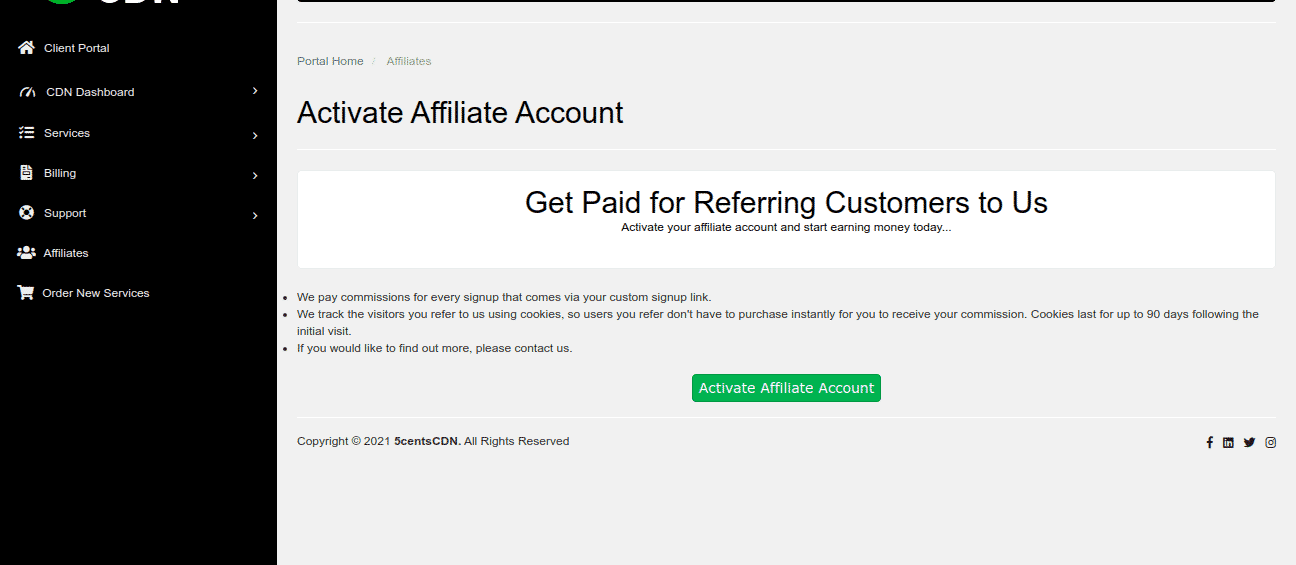Go to Portal Home breadcrumb link
The height and width of the screenshot is (565, 1296).
330,61
